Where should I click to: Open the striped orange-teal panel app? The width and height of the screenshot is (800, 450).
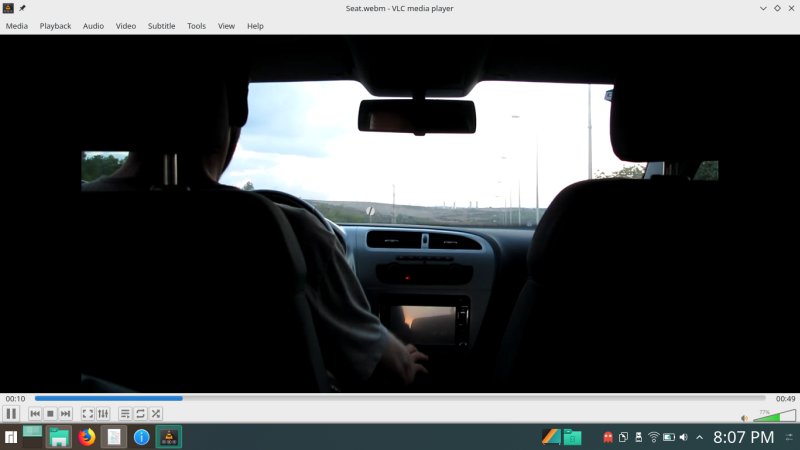pos(551,437)
